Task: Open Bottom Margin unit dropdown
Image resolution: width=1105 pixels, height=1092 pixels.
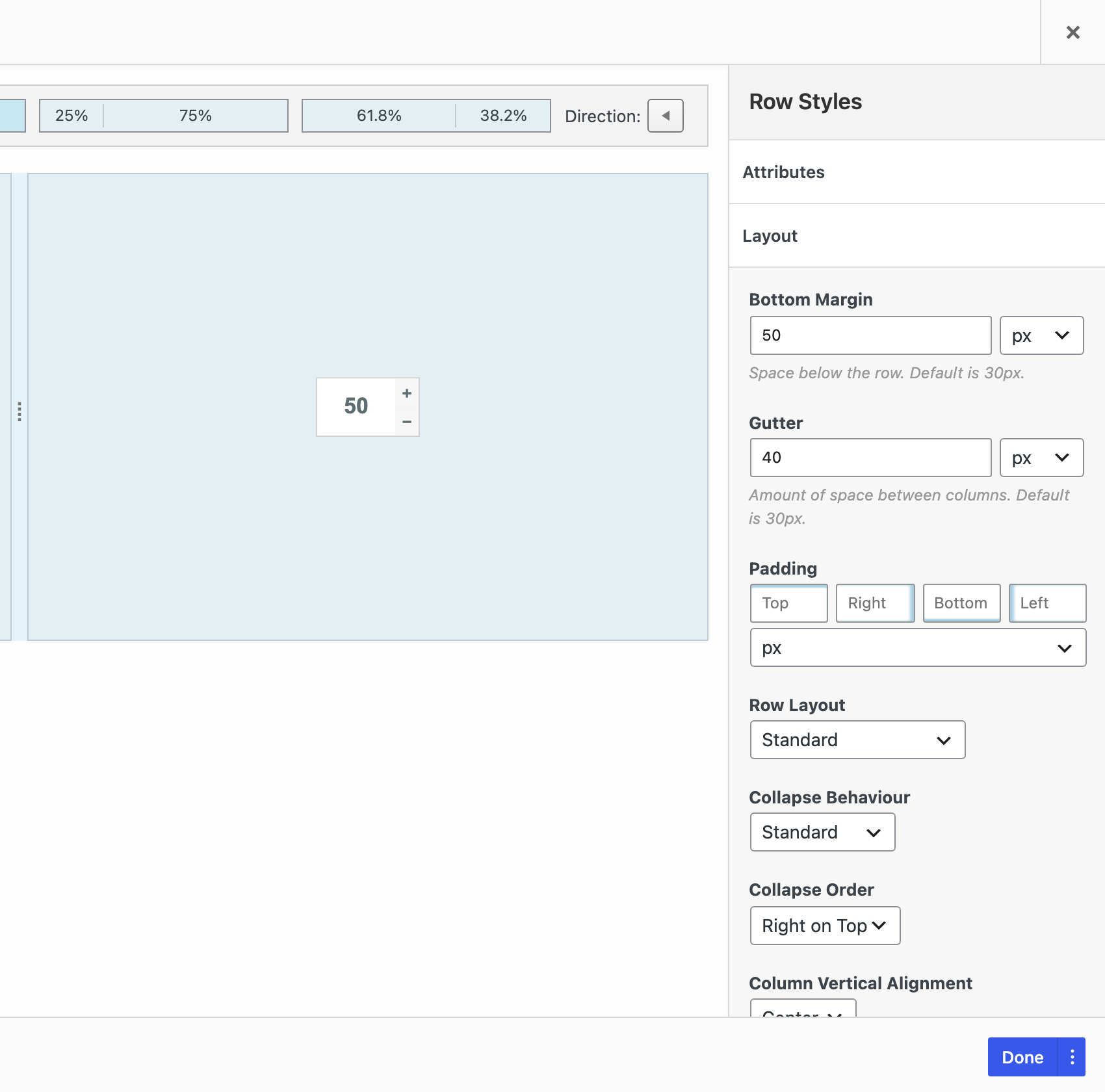Action: pos(1041,335)
